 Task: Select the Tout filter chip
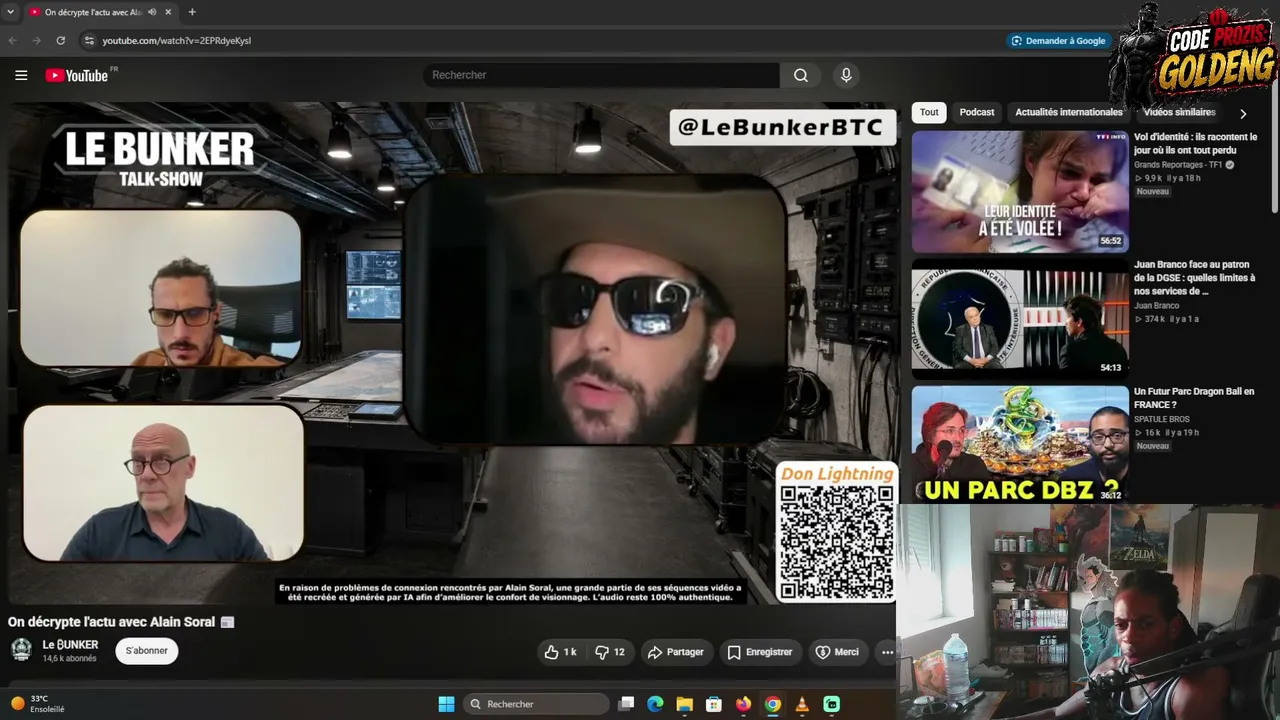(x=929, y=112)
